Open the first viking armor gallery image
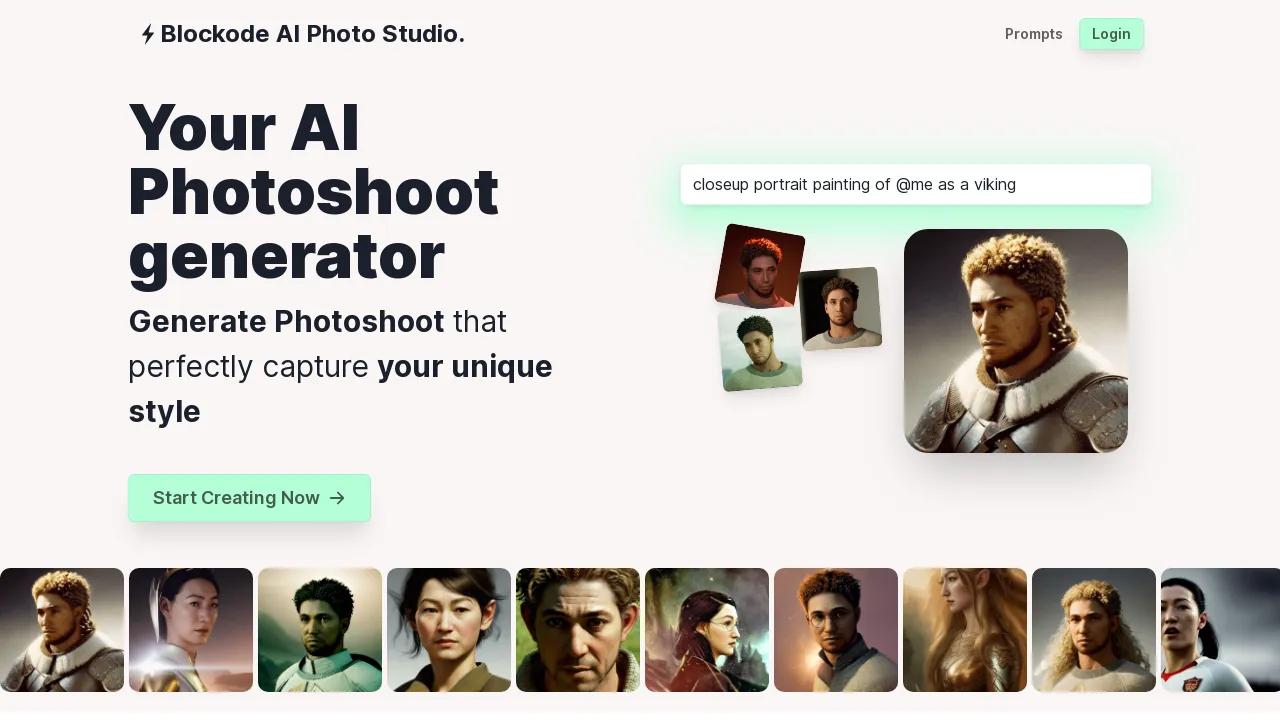 point(62,630)
